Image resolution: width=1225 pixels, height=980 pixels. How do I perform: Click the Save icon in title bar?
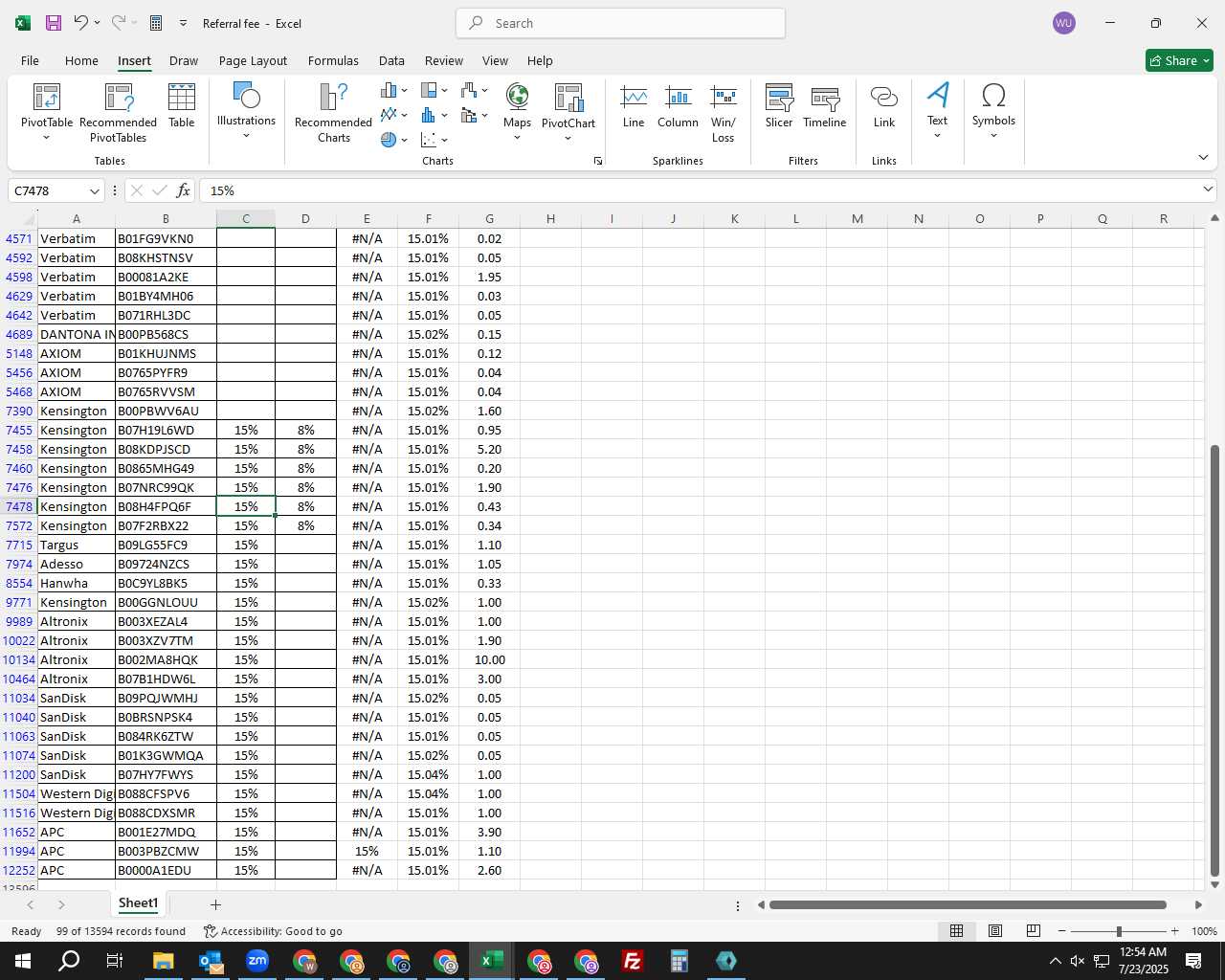54,23
